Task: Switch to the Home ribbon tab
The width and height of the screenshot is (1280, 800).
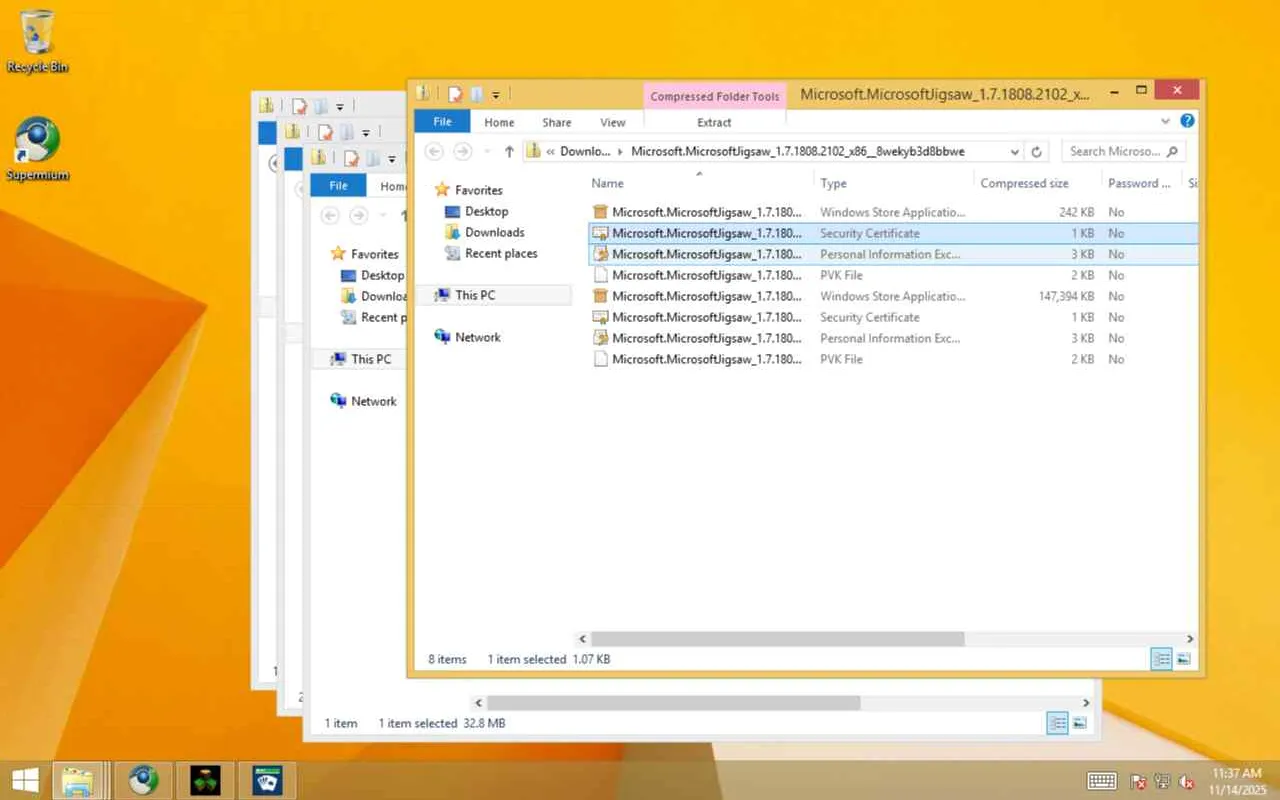Action: [x=499, y=122]
